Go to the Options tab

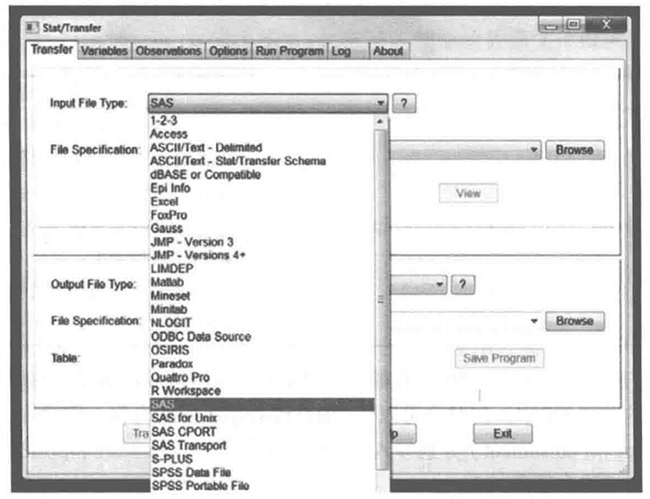coord(228,51)
